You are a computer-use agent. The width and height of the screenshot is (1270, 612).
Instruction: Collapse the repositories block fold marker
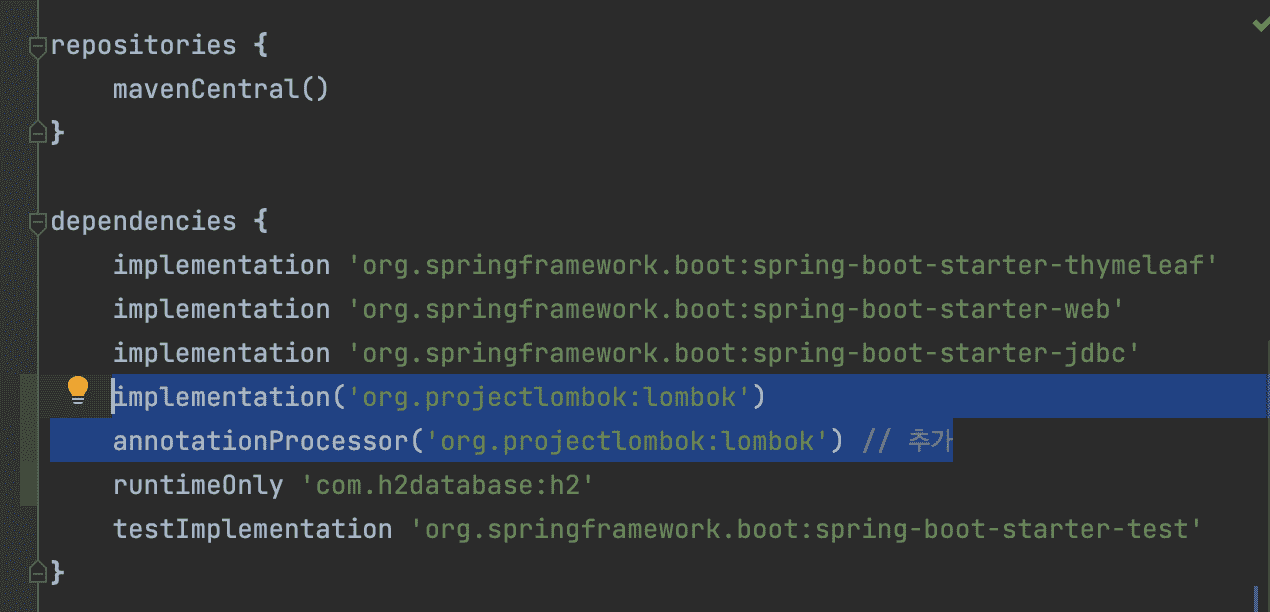pyautogui.click(x=38, y=46)
